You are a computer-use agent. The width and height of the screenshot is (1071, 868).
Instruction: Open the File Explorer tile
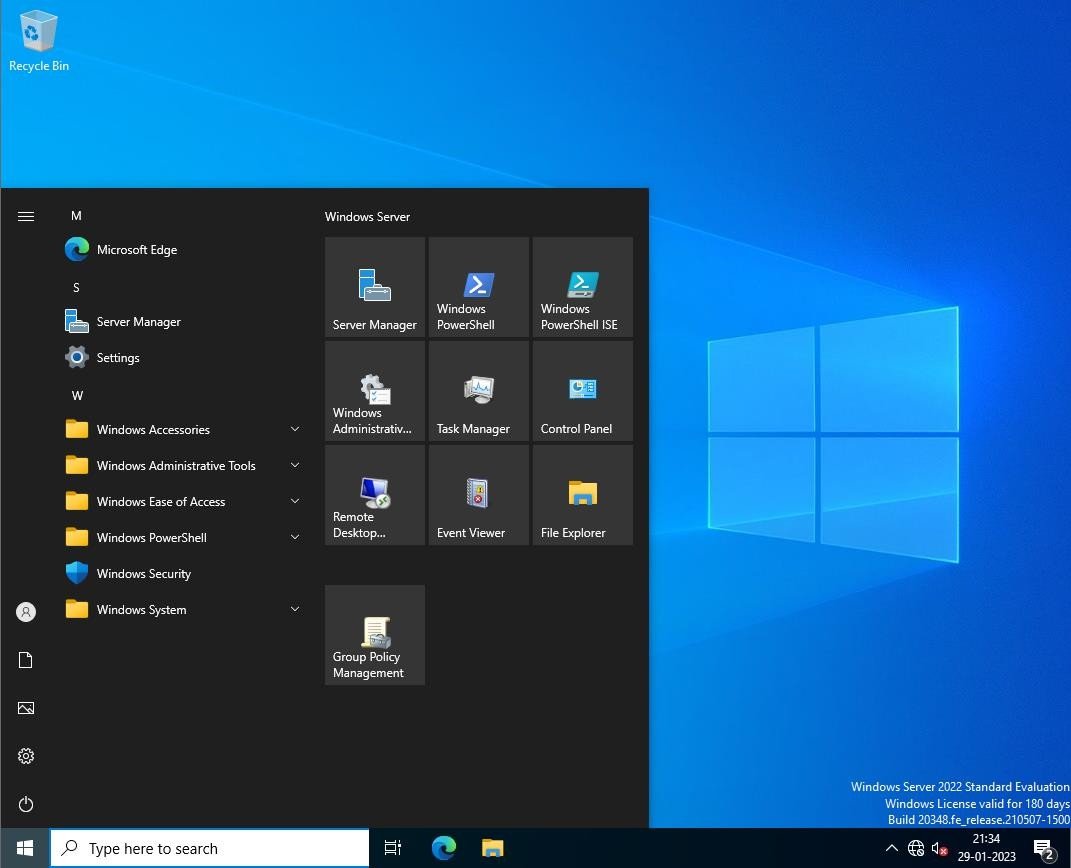583,495
